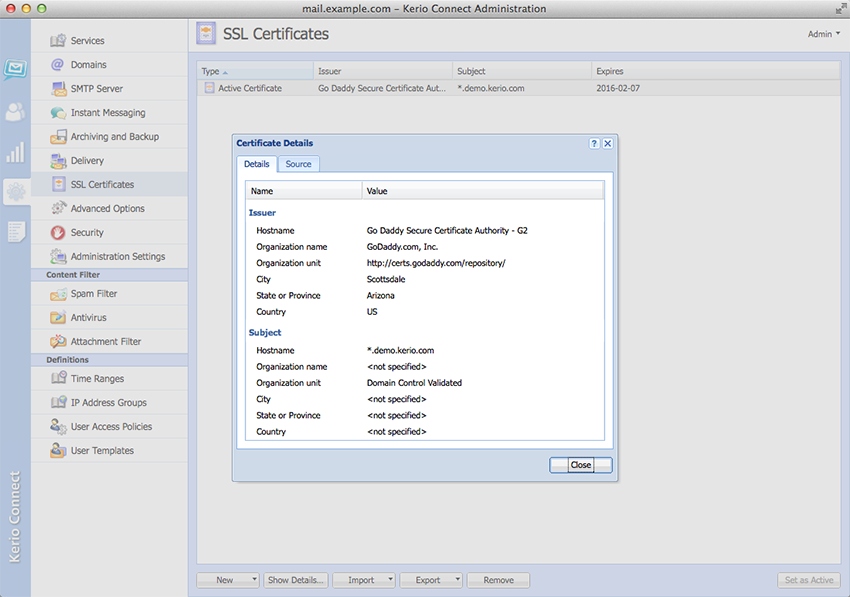Open Instant Messaging settings icon
The image size is (850, 597).
(x=58, y=113)
